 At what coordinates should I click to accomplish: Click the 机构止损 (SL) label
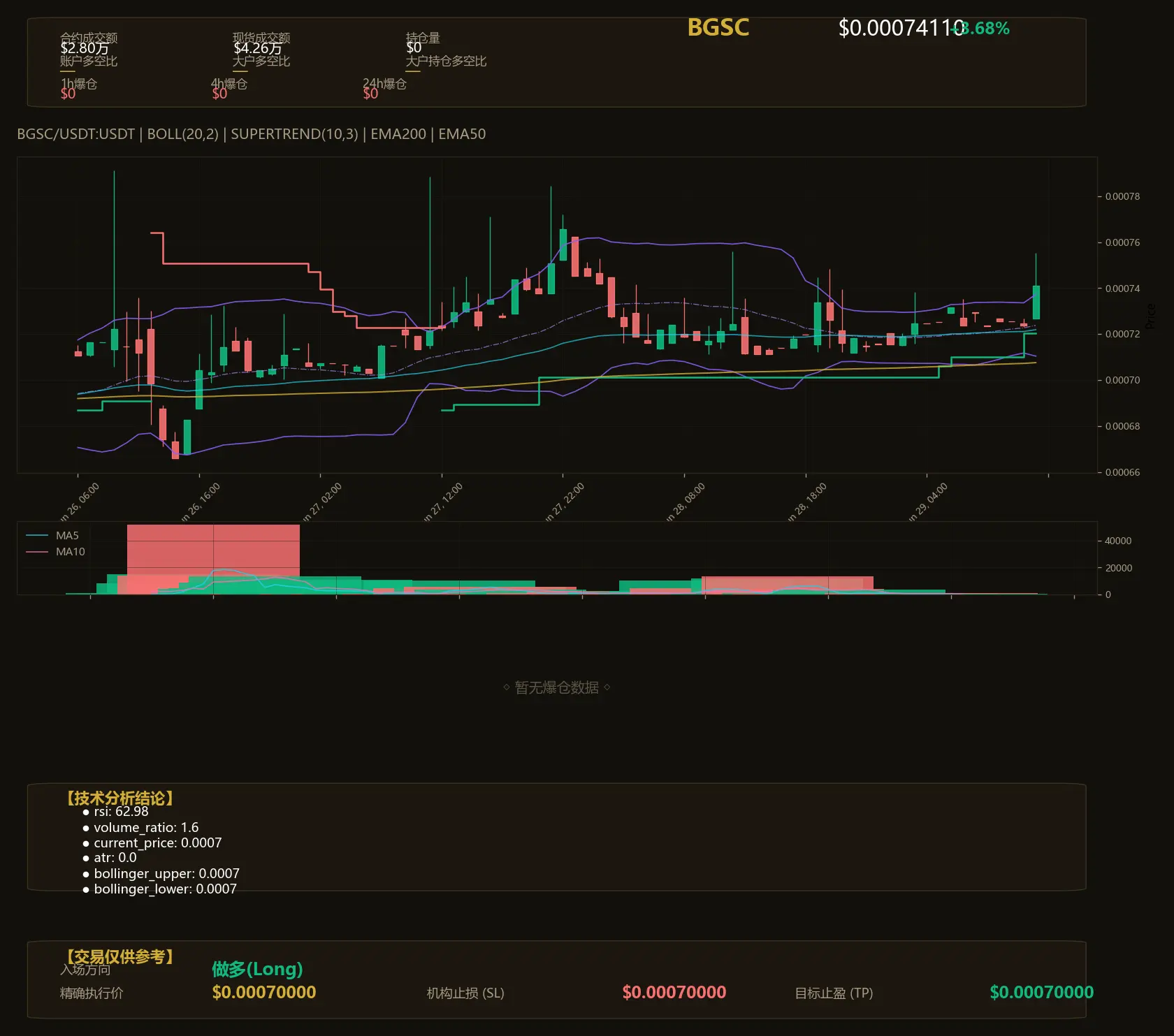point(465,993)
